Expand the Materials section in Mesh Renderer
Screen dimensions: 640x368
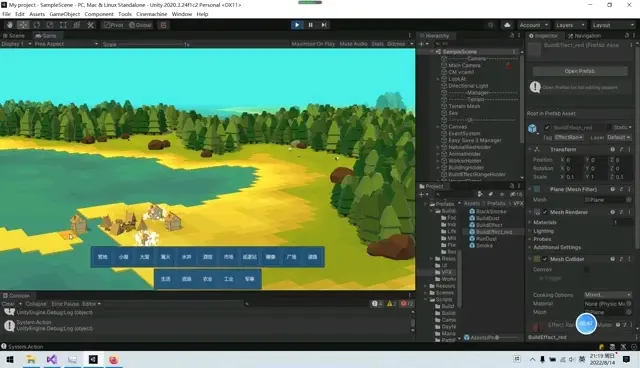click(545, 222)
